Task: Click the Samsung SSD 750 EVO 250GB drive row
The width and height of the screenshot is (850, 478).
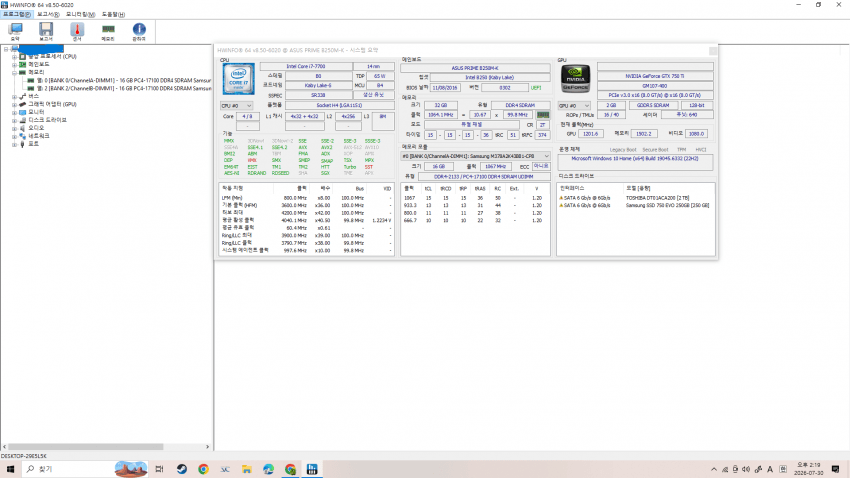Action: coord(635,205)
